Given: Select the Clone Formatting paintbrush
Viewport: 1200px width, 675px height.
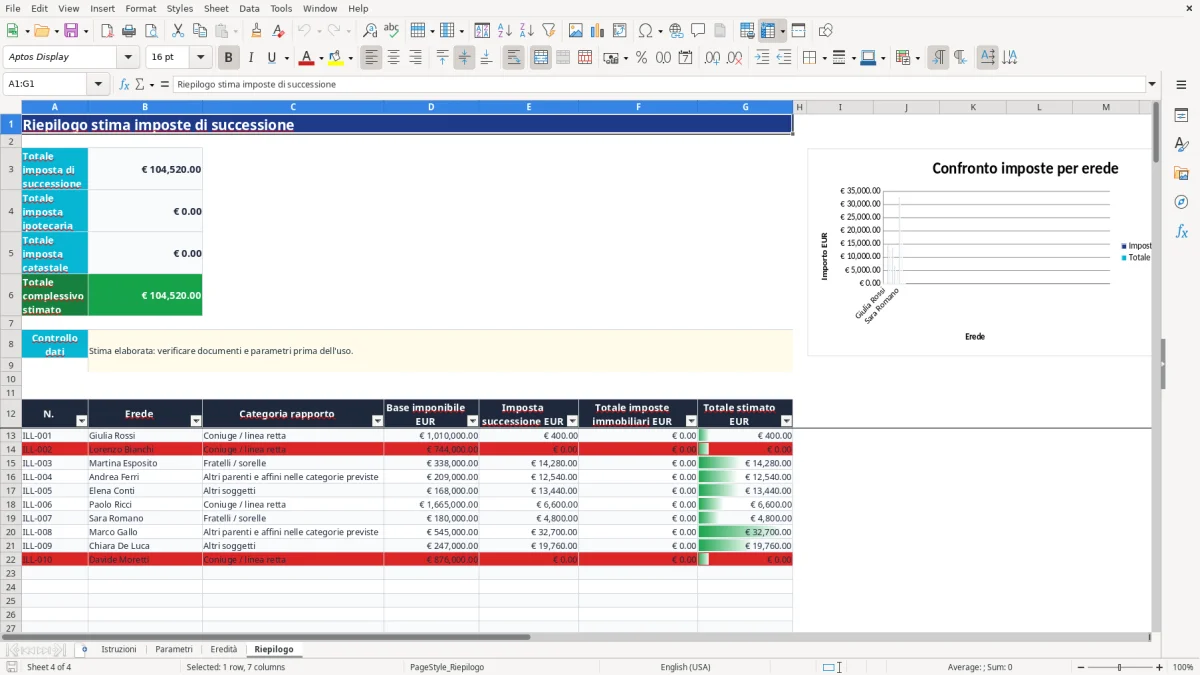Looking at the screenshot, I should point(256,31).
